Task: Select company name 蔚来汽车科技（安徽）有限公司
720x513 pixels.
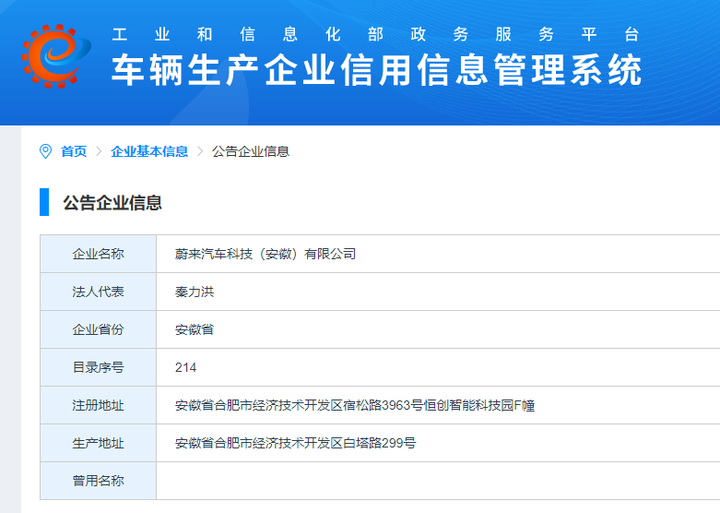Action: point(265,254)
